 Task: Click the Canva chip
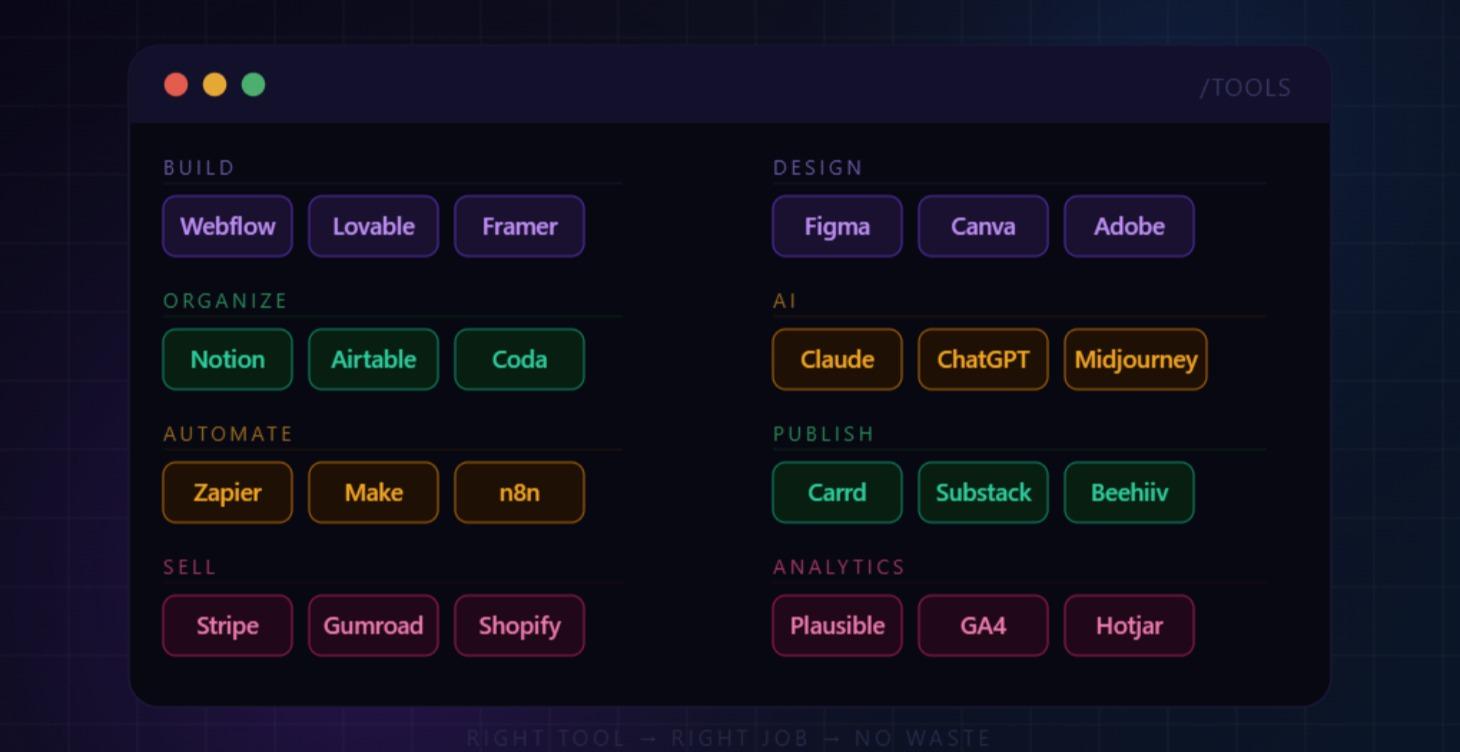click(984, 226)
